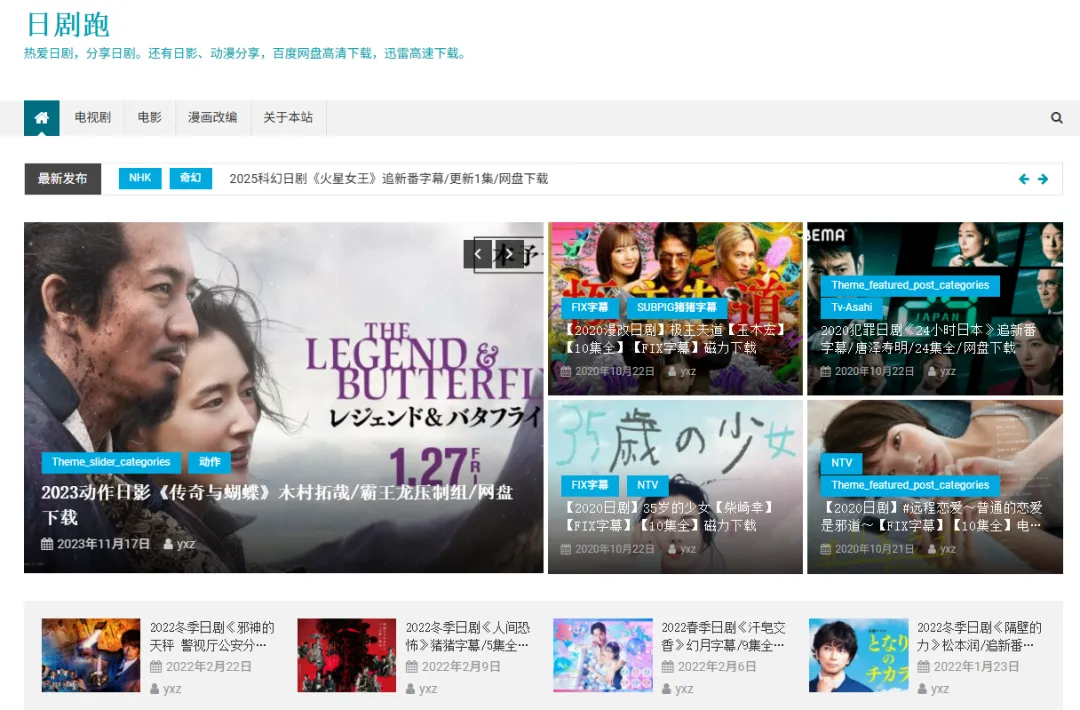The height and width of the screenshot is (710, 1080).
Task: Click the home icon in navigation bar
Action: coord(41,118)
